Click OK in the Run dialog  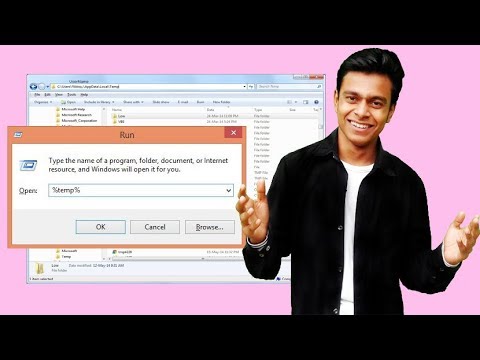coord(101,227)
